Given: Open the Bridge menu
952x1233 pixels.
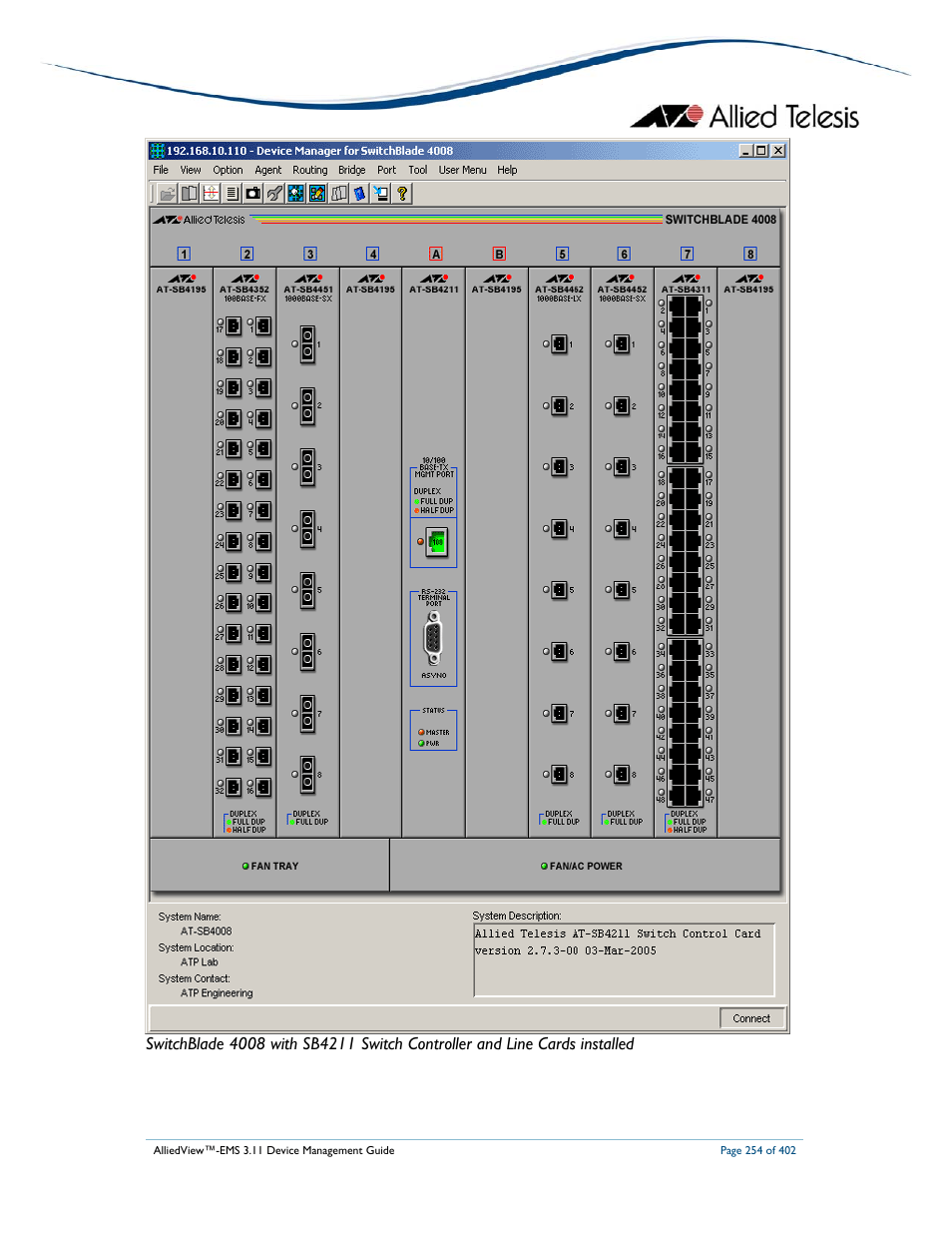Looking at the screenshot, I should click(x=352, y=170).
